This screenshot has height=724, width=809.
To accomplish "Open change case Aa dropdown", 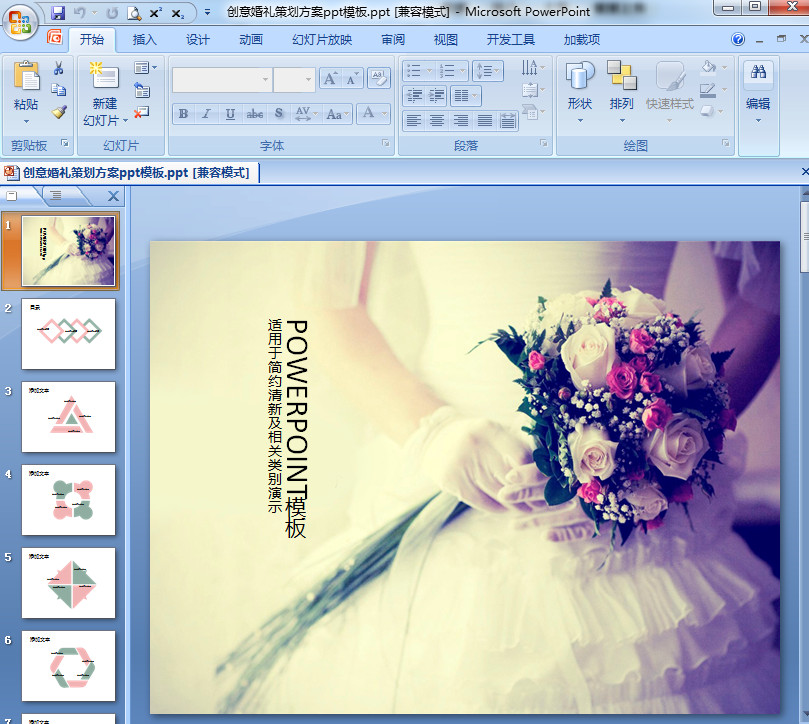I will tap(337, 114).
